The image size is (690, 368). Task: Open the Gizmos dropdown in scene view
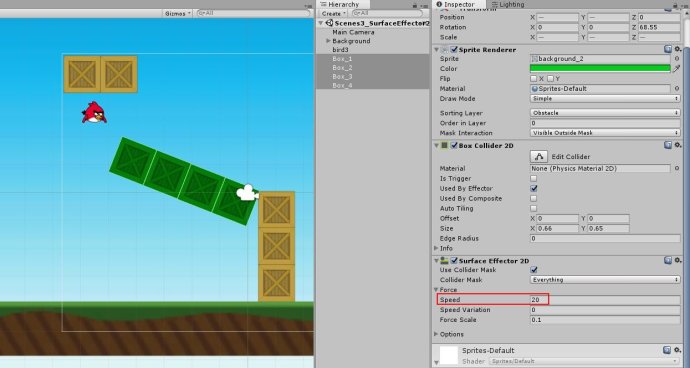178,13
